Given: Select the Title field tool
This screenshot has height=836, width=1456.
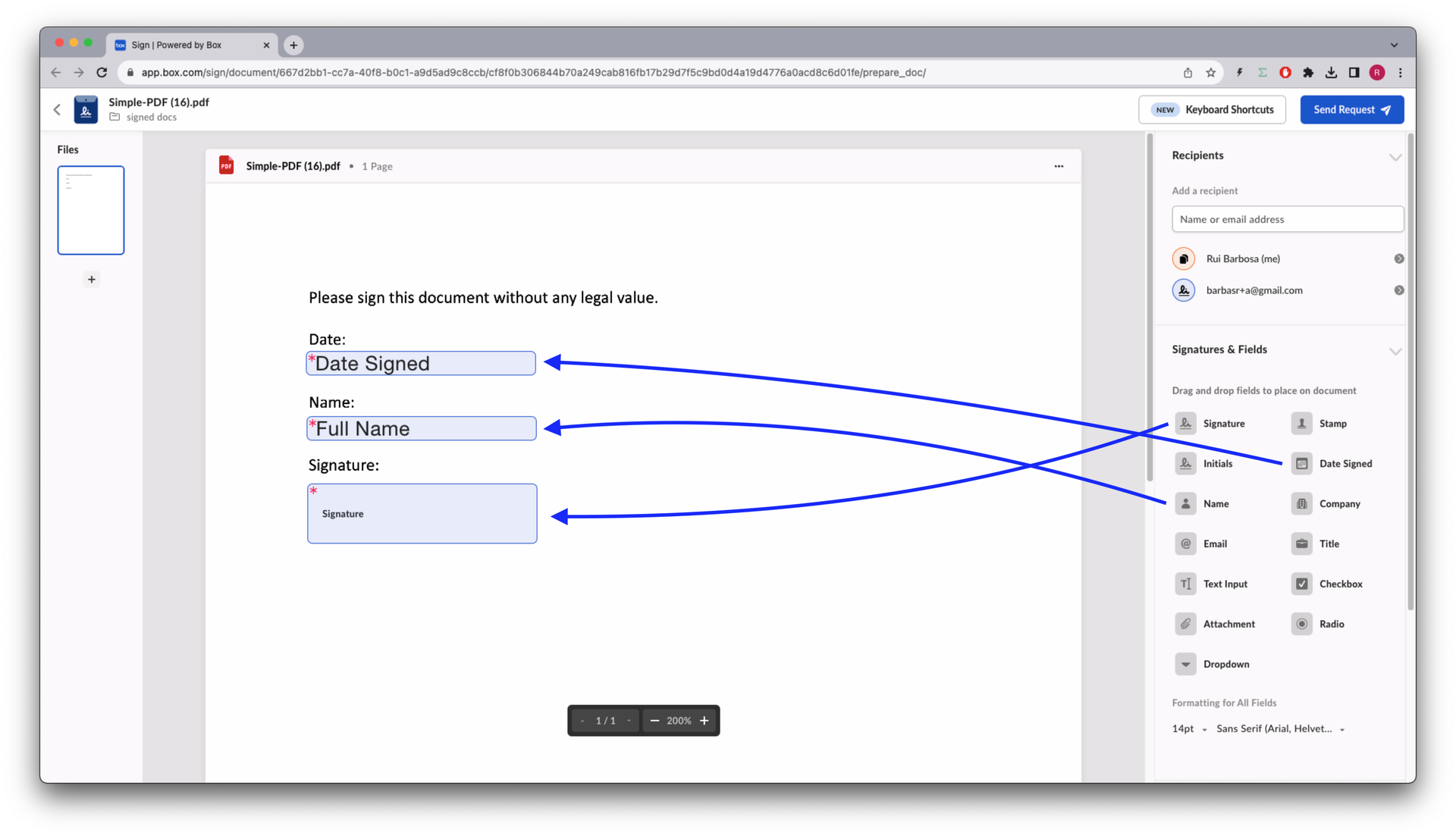Looking at the screenshot, I should point(1316,543).
